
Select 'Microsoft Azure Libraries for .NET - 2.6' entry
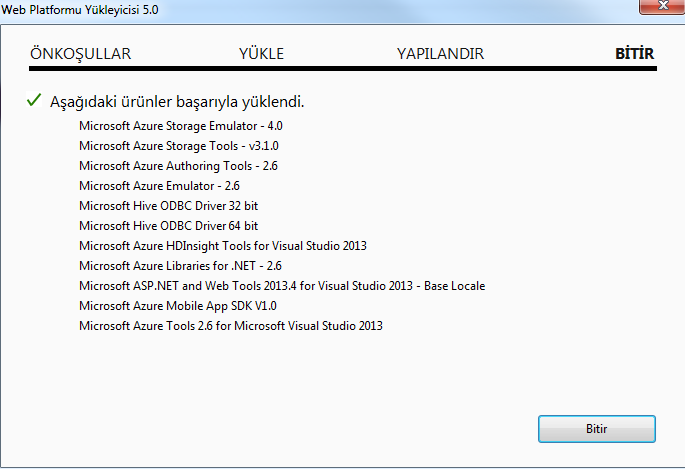tap(180, 266)
